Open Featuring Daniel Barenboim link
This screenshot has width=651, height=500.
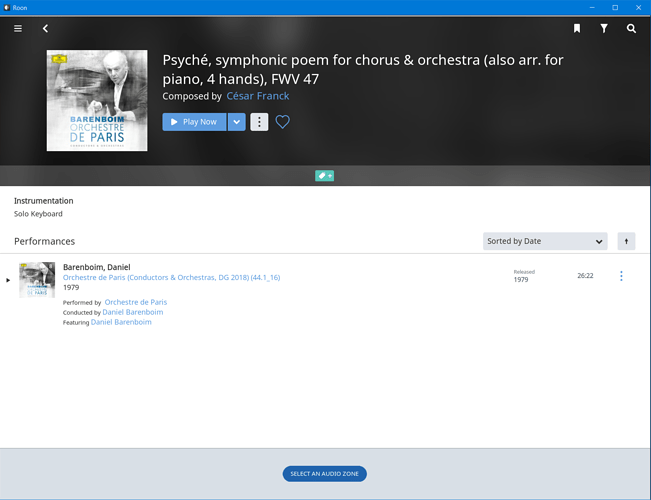click(x=121, y=322)
